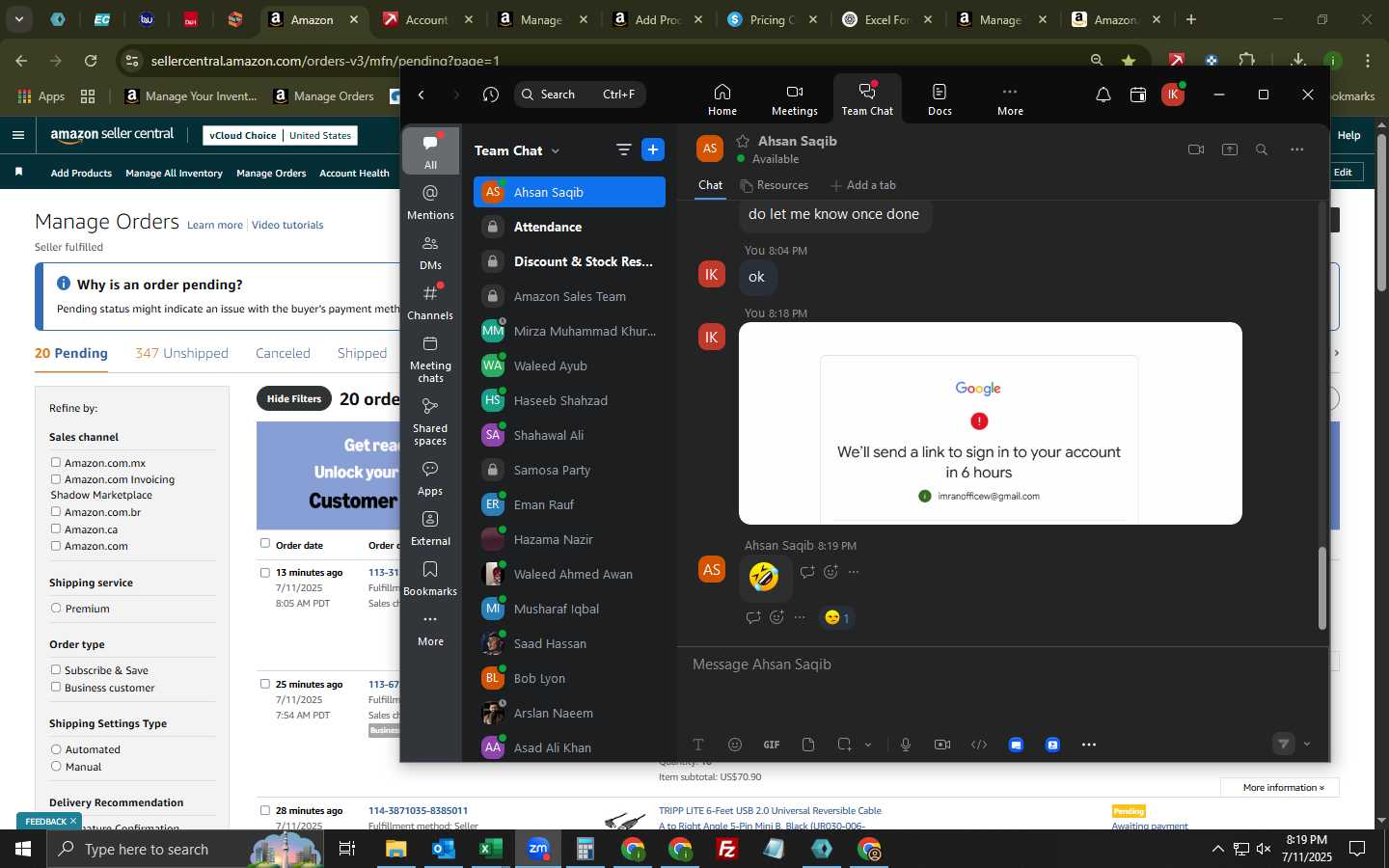Open Learn more link
This screenshot has width=1389, height=868.
(x=215, y=225)
